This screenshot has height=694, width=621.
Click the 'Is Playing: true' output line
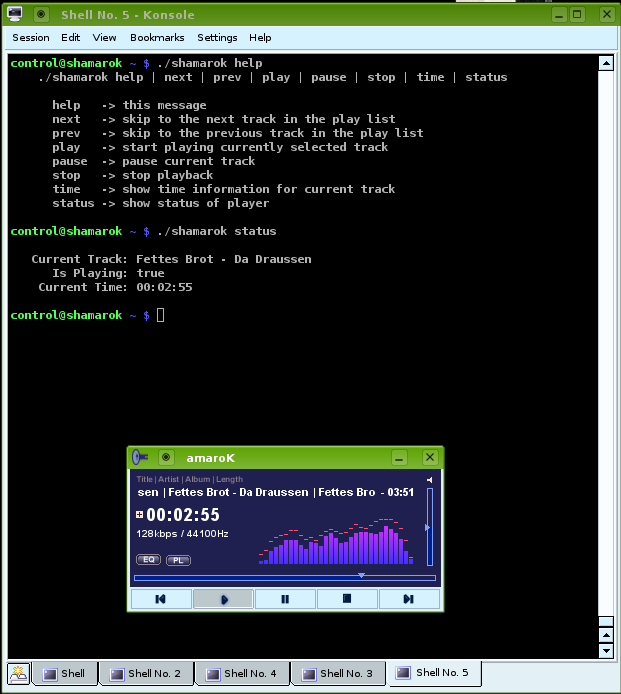click(108, 273)
